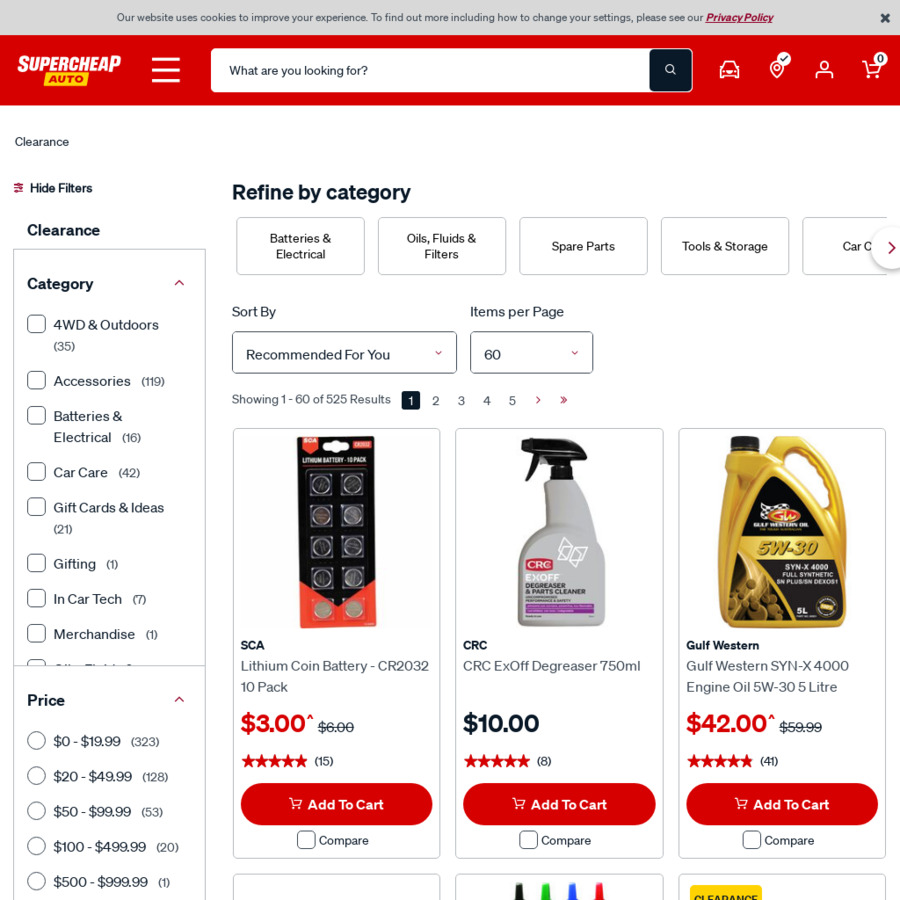The height and width of the screenshot is (900, 900).
Task: Select the $20 - $49.99 price option
Action: 37,776
